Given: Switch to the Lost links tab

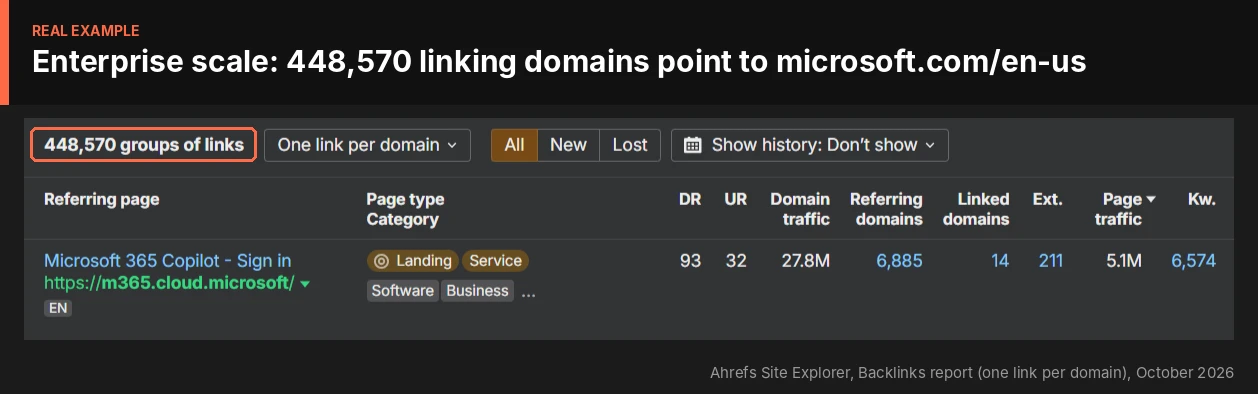Looking at the screenshot, I should pyautogui.click(x=630, y=145).
